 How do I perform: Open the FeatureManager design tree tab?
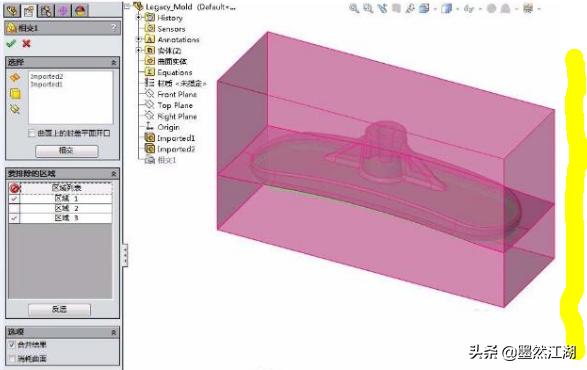[x=12, y=10]
